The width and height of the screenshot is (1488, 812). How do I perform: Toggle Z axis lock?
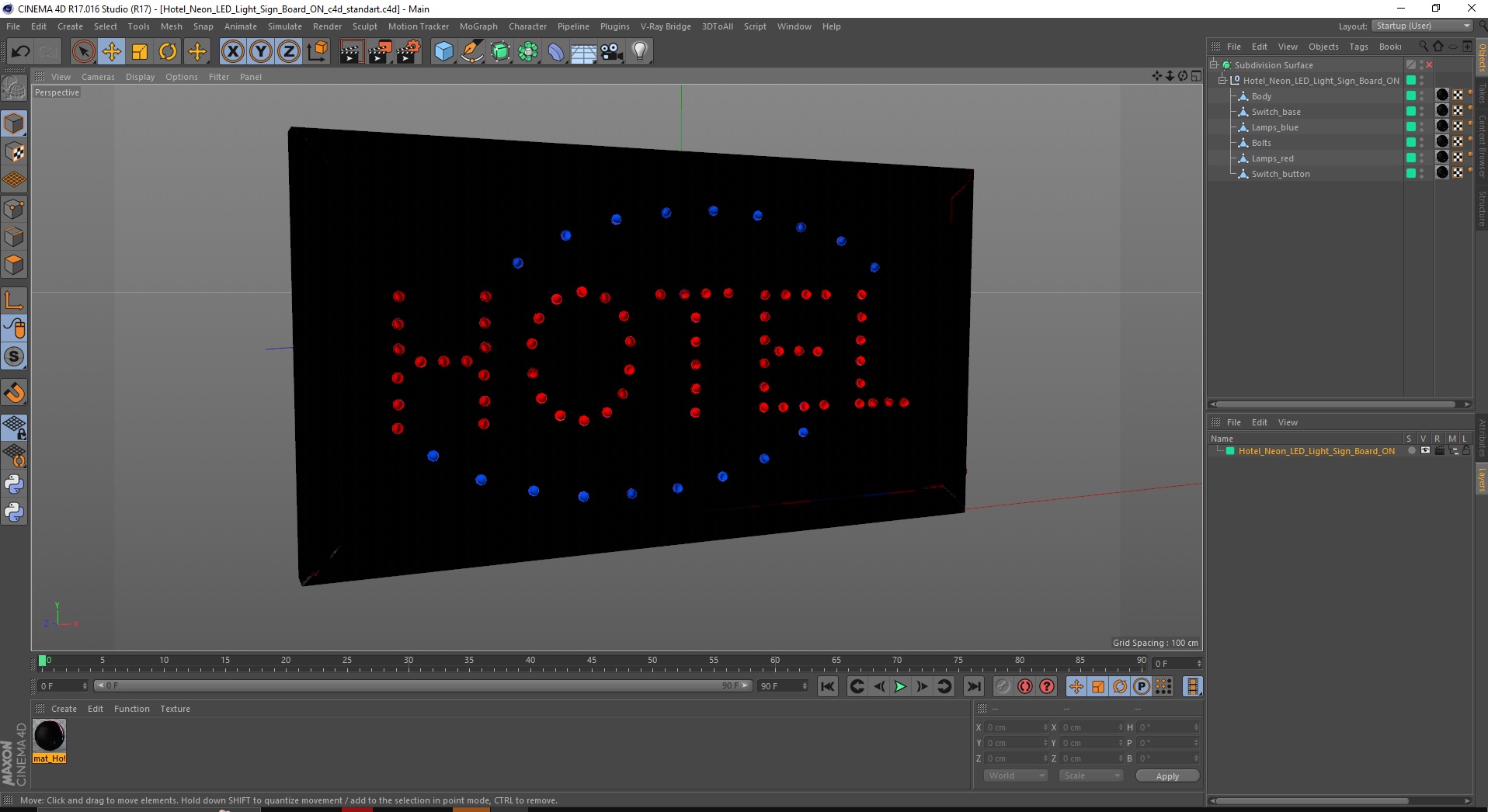coord(289,52)
